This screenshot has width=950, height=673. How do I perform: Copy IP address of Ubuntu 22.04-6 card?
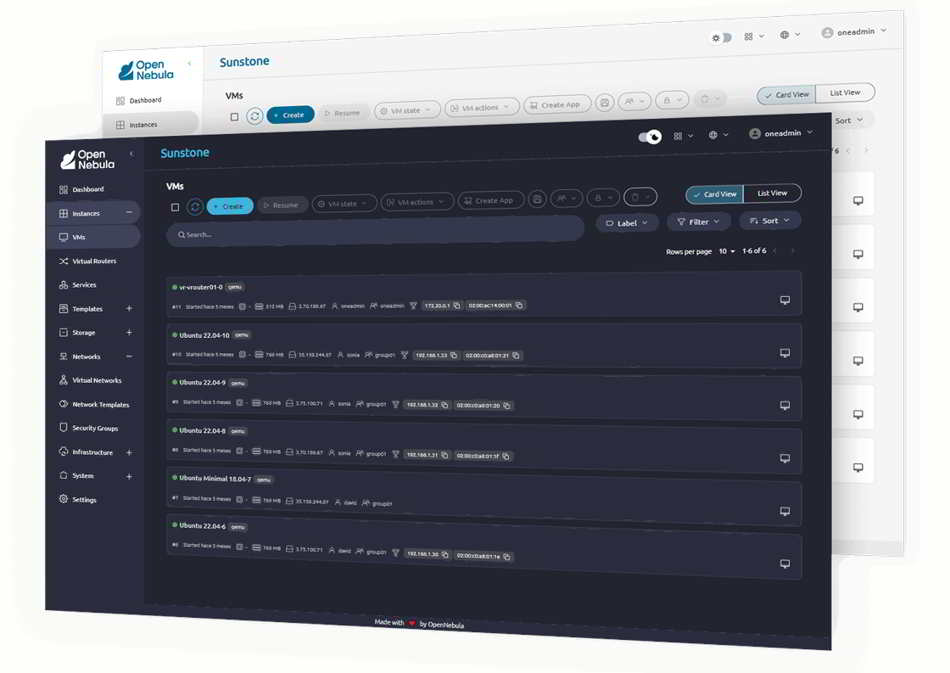tap(445, 554)
